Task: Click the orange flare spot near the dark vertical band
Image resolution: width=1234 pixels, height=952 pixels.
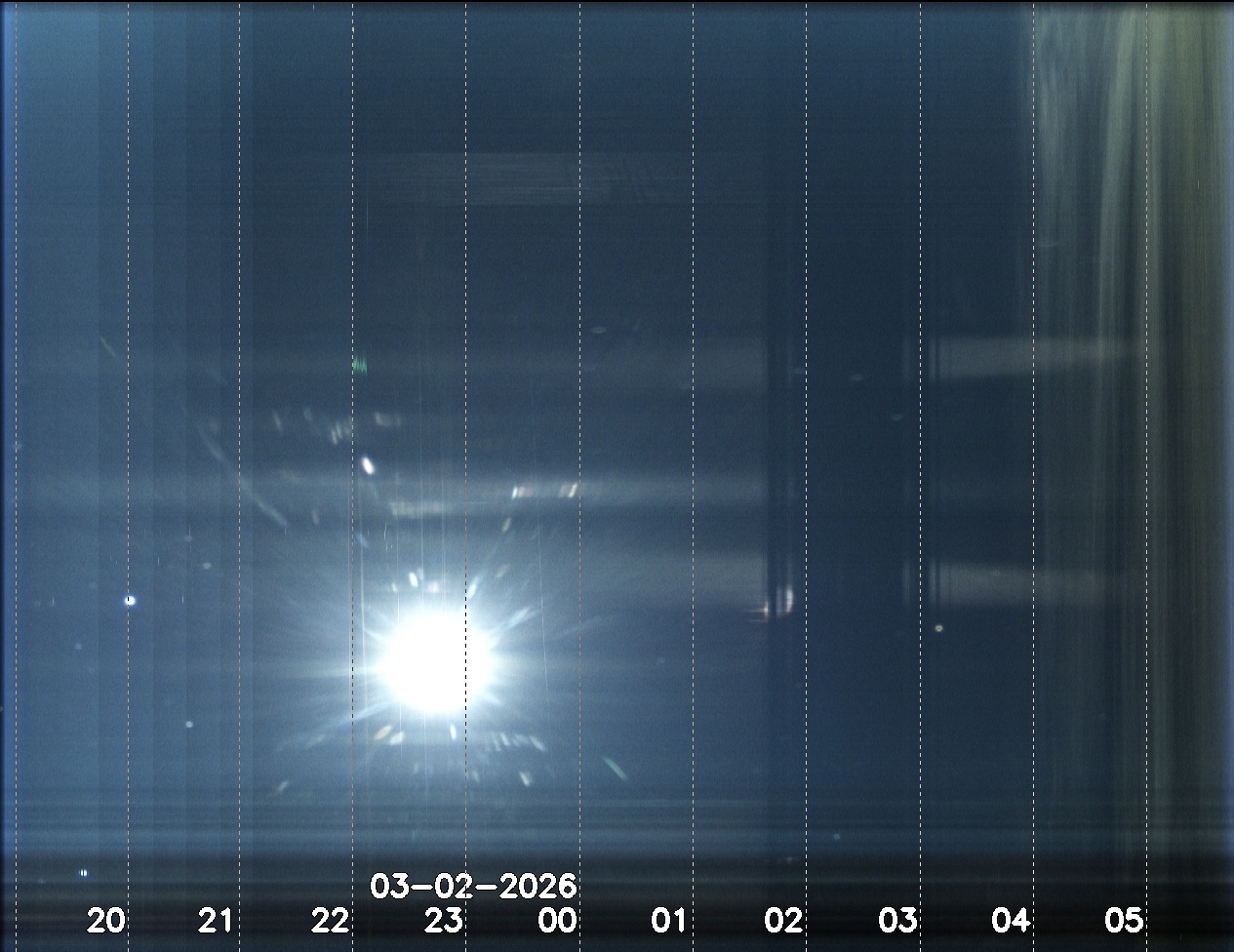Action: pyautogui.click(x=762, y=612)
